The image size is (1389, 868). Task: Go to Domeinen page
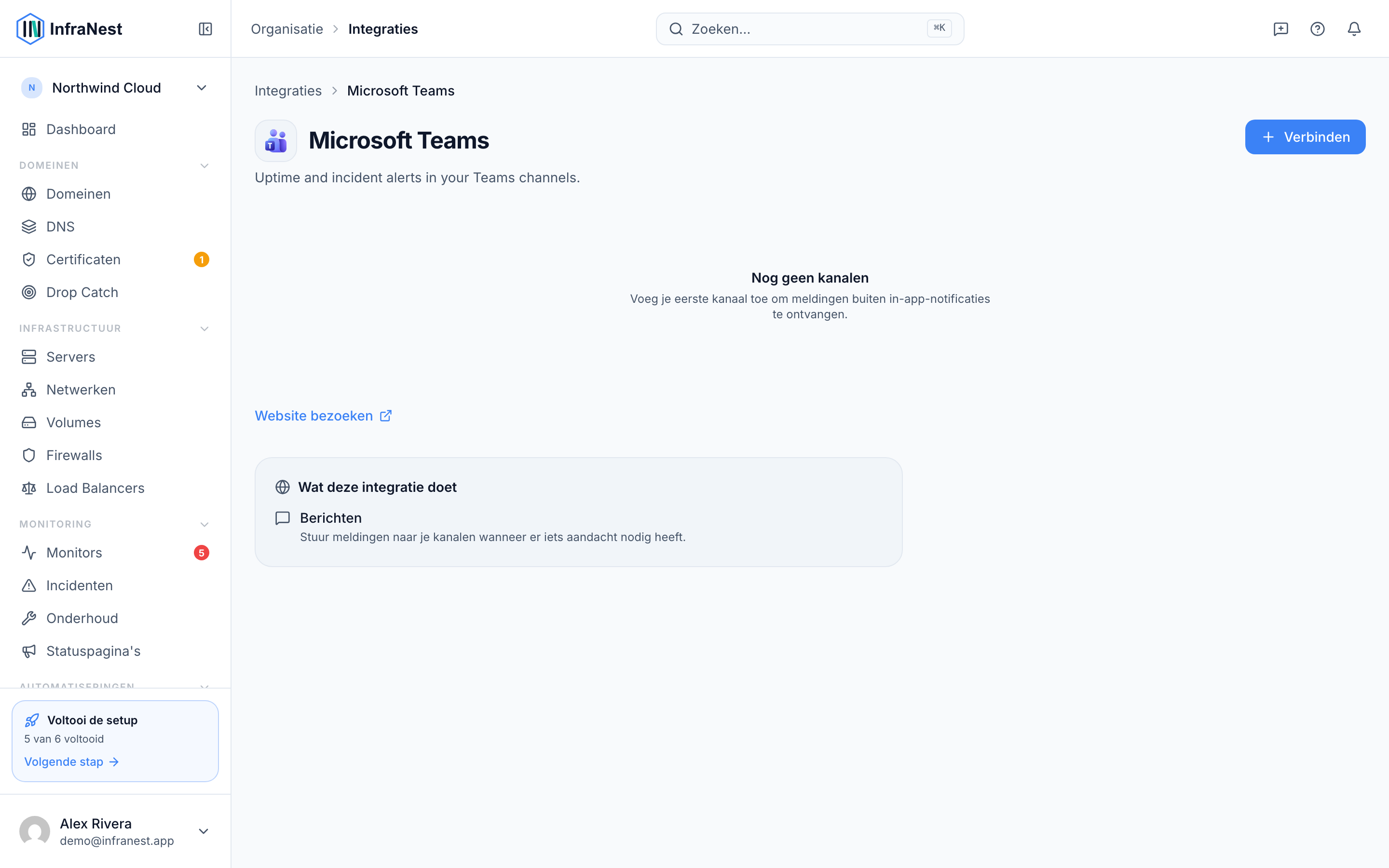115,194
